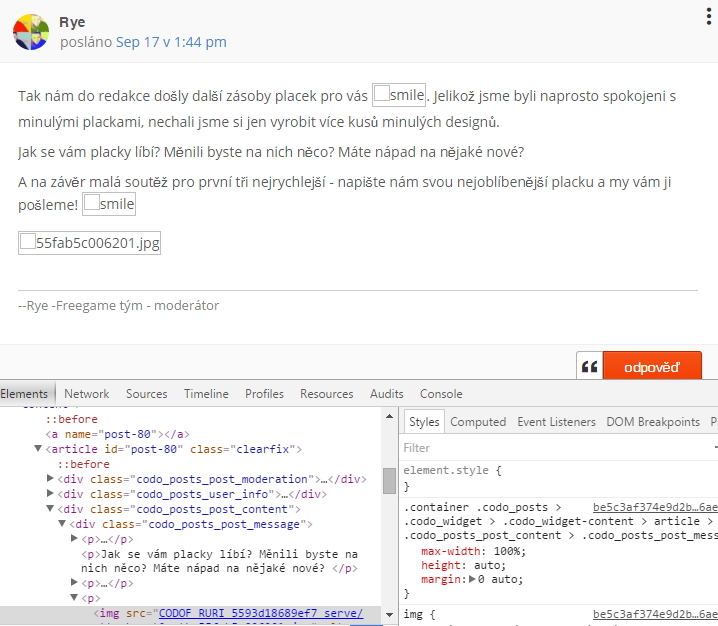Click the max-width: 100% style property
Image resolution: width=718 pixels, height=626 pixels.
(x=473, y=551)
